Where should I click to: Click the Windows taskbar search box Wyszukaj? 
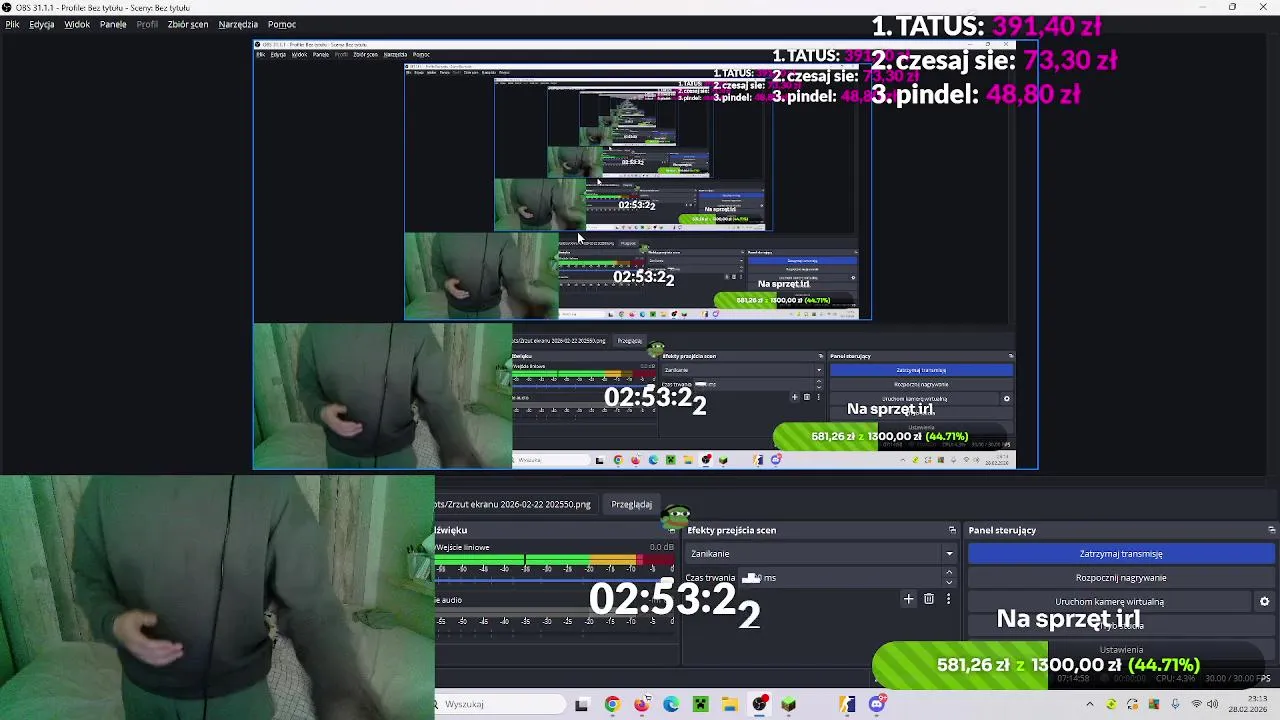point(500,705)
